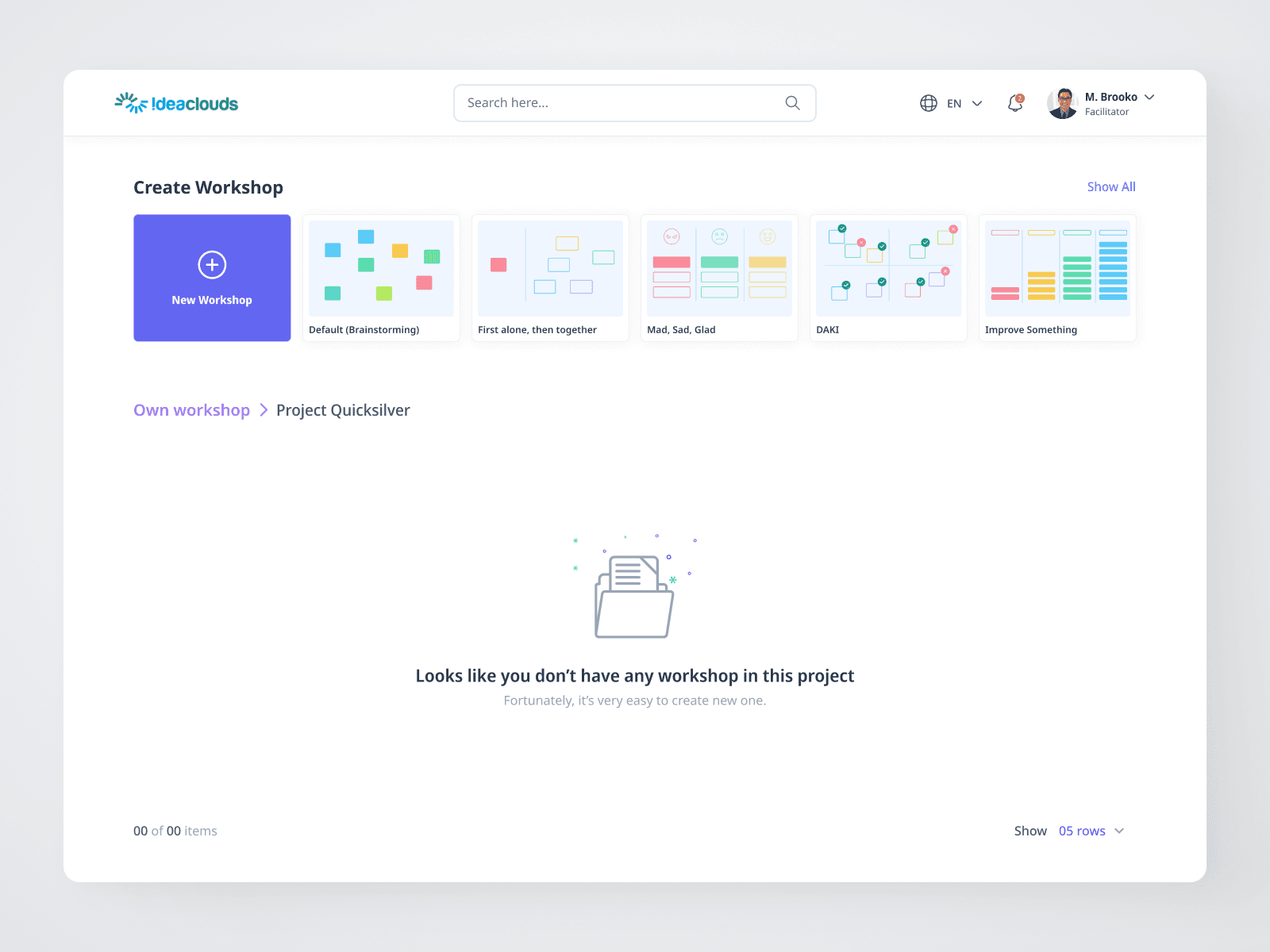Click the Project Quicksilver breadcrumb text
This screenshot has height=952, width=1270.
tap(343, 410)
